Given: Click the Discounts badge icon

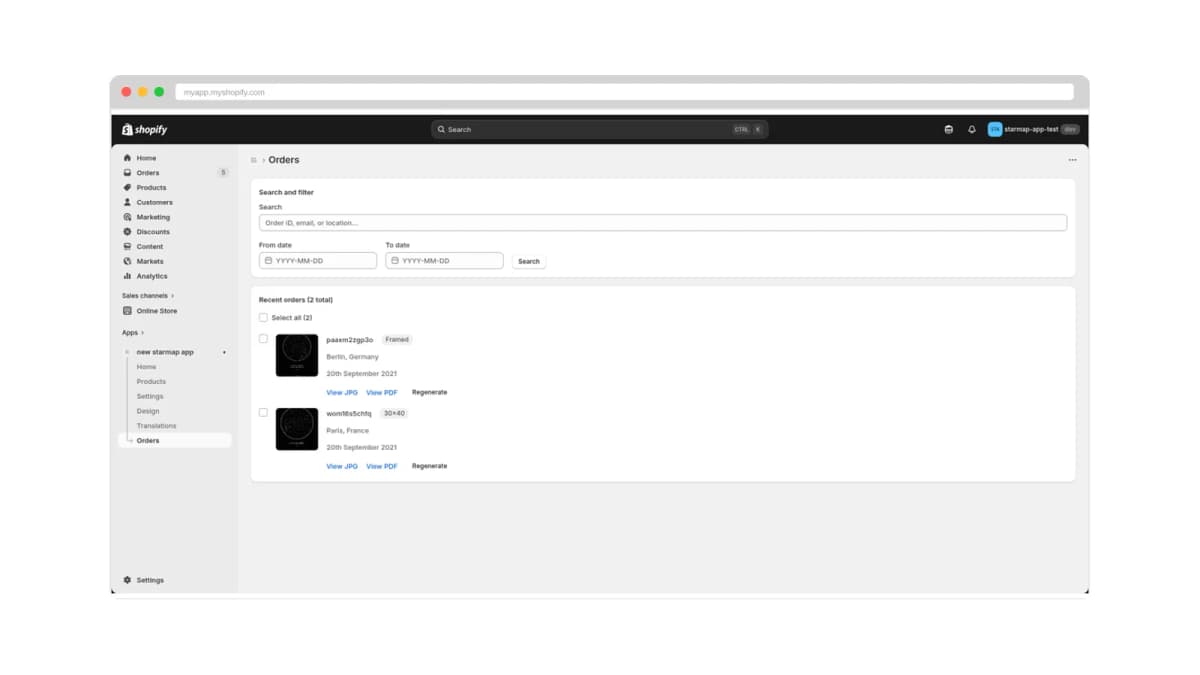Looking at the screenshot, I should pos(127,232).
